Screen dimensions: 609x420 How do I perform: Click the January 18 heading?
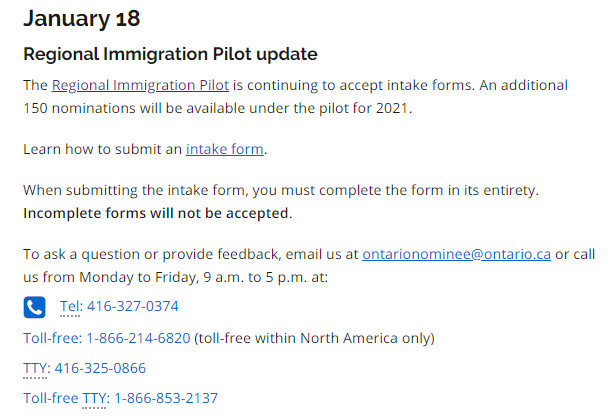(x=81, y=18)
